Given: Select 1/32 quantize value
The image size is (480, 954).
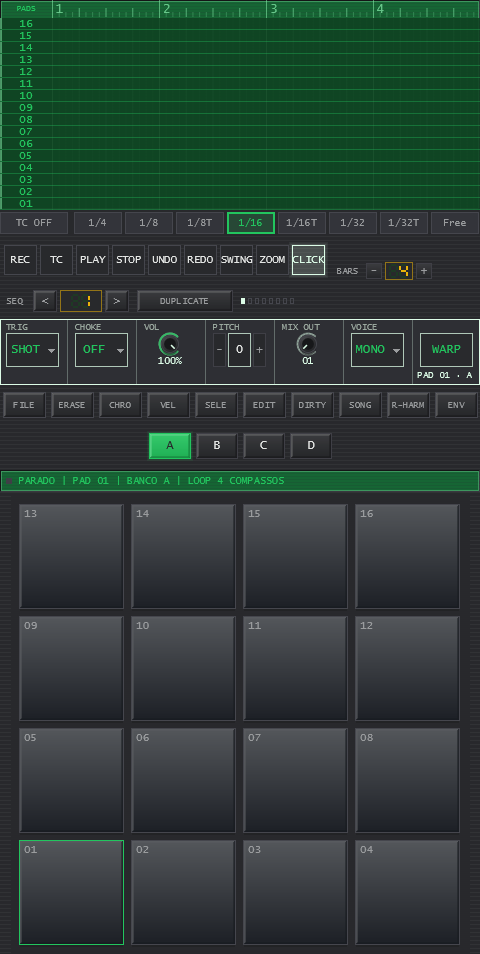Looking at the screenshot, I should [x=353, y=223].
